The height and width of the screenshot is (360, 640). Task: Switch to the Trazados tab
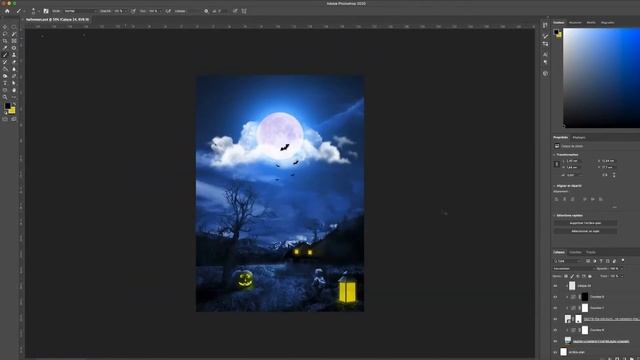coord(591,252)
